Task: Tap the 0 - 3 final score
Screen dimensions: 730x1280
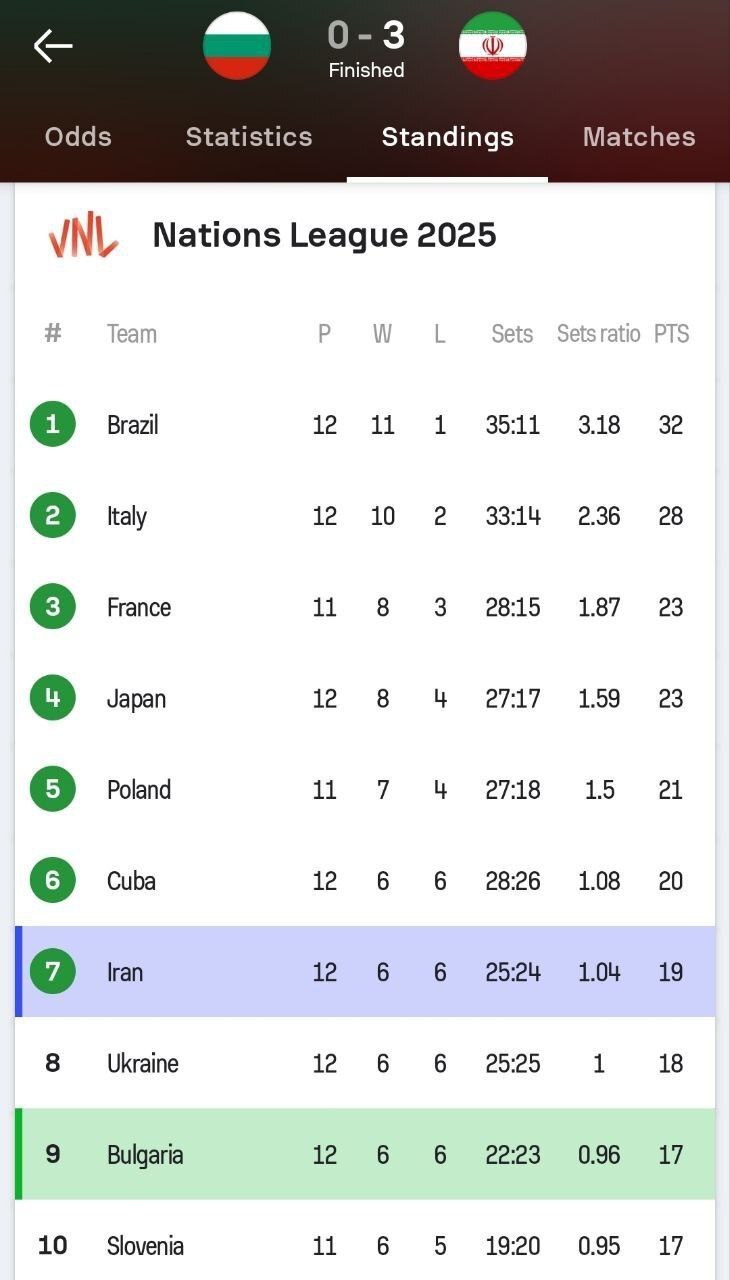Action: coord(366,37)
